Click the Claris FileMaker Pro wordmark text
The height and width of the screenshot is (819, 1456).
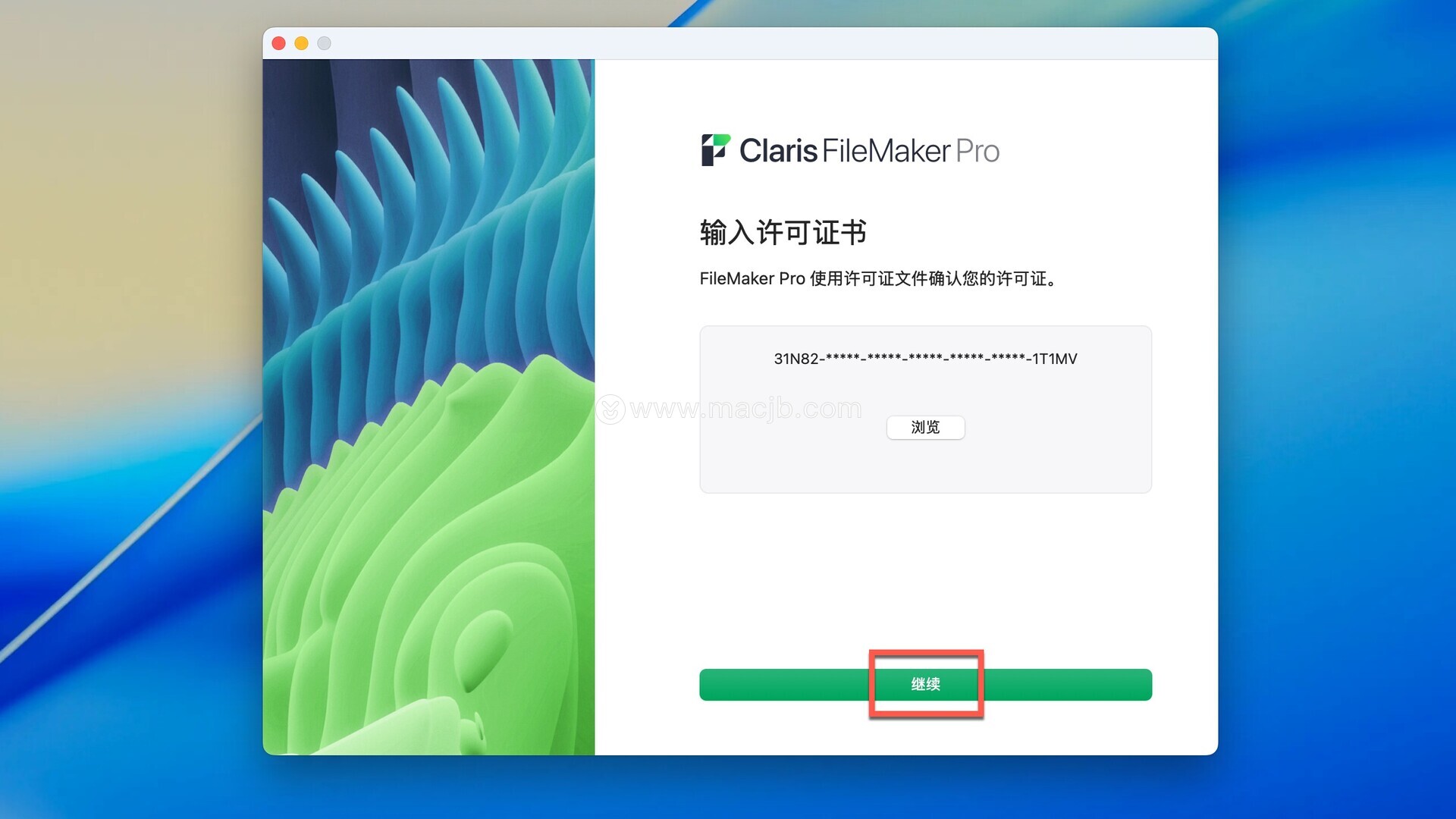pyautogui.click(x=869, y=151)
